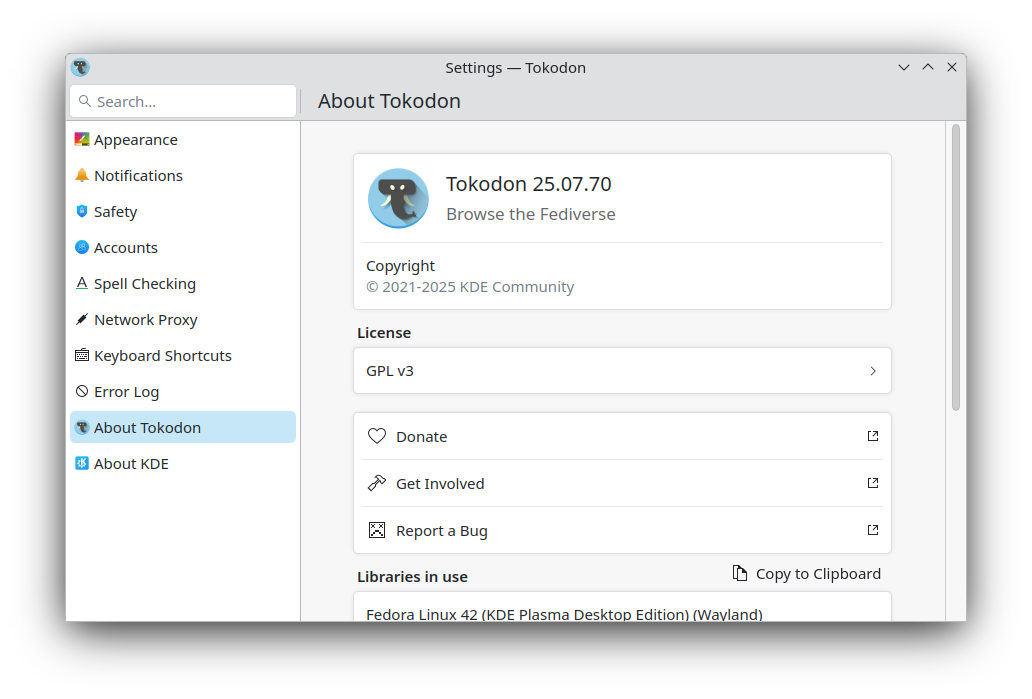Click the Notifications bell icon
The width and height of the screenshot is (1032, 699).
point(82,175)
